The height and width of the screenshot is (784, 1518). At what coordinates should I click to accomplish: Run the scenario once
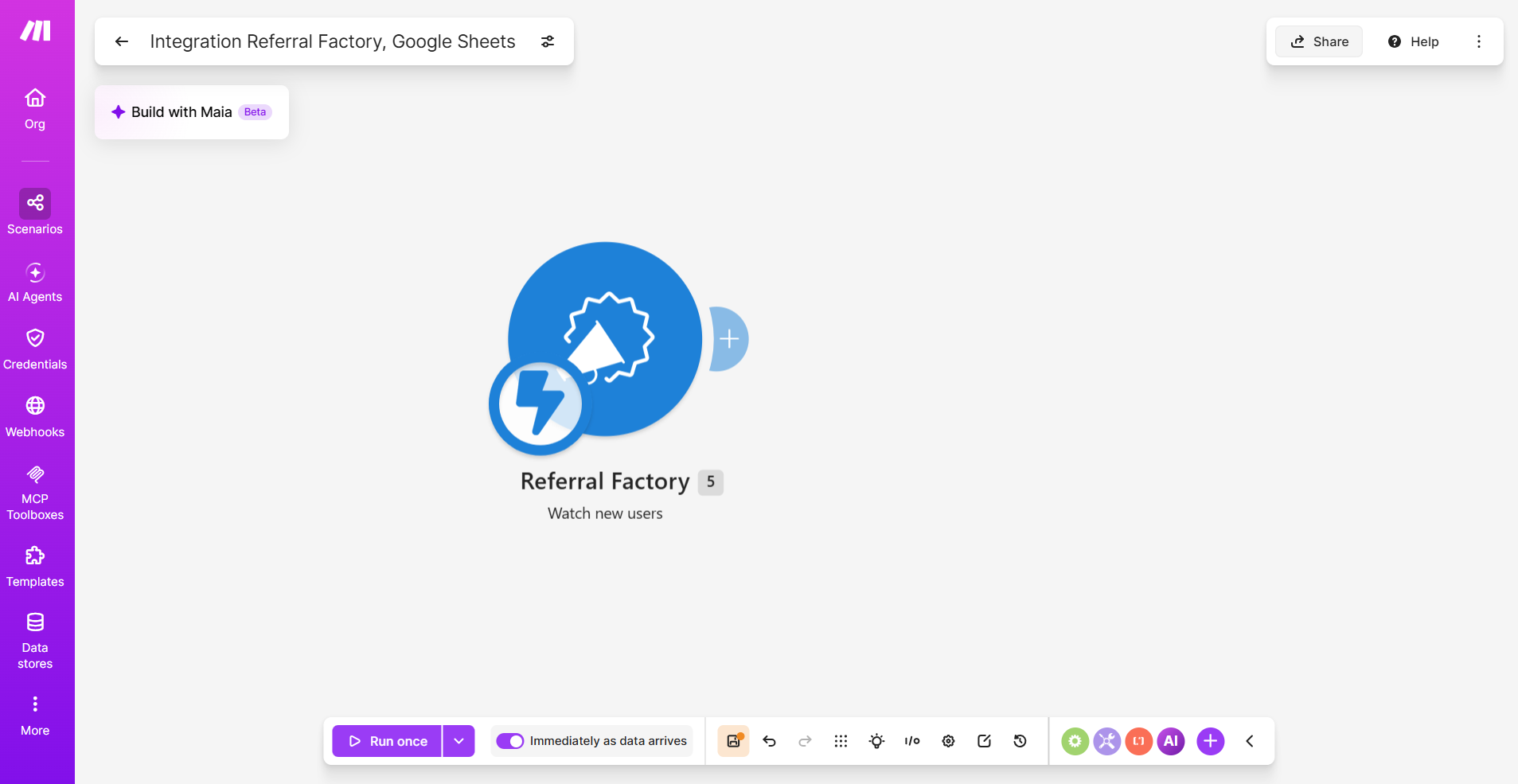(x=387, y=741)
